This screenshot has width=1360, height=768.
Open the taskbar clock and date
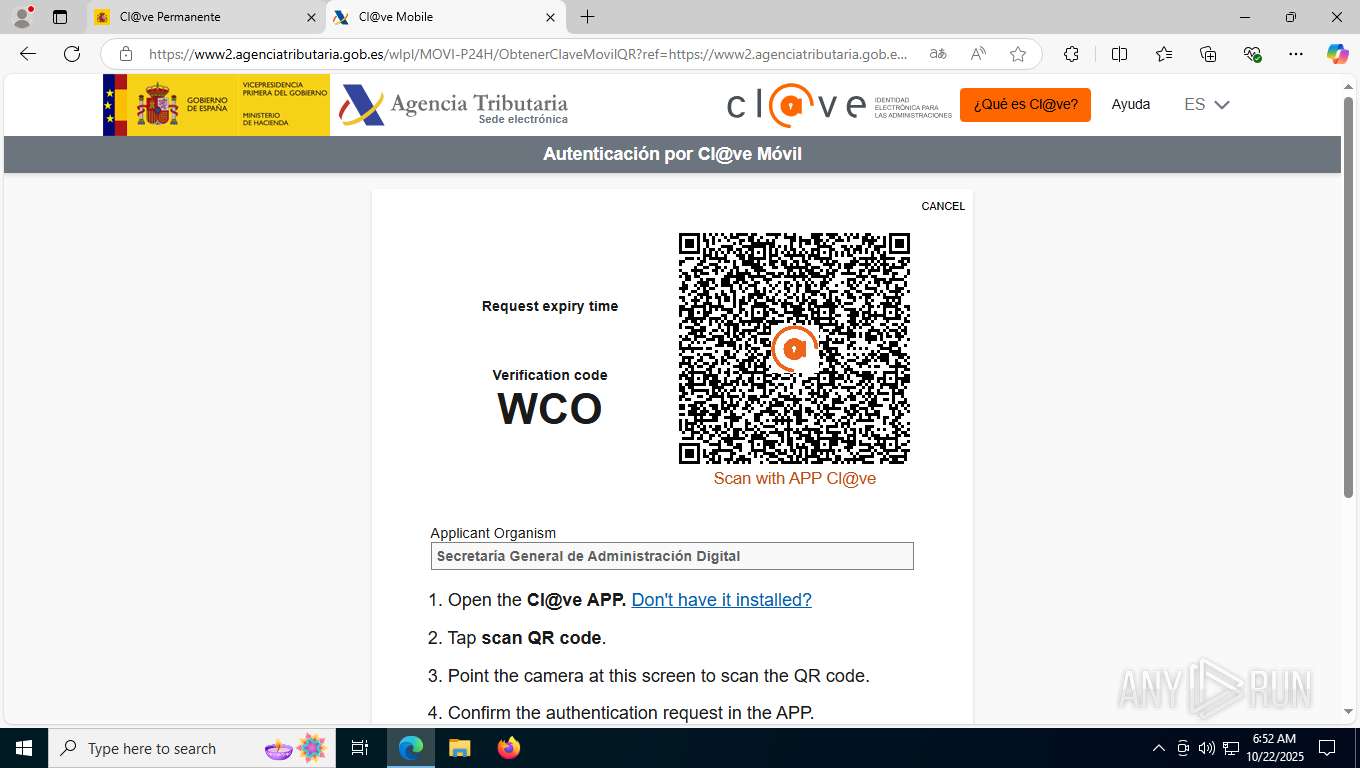coord(1273,748)
